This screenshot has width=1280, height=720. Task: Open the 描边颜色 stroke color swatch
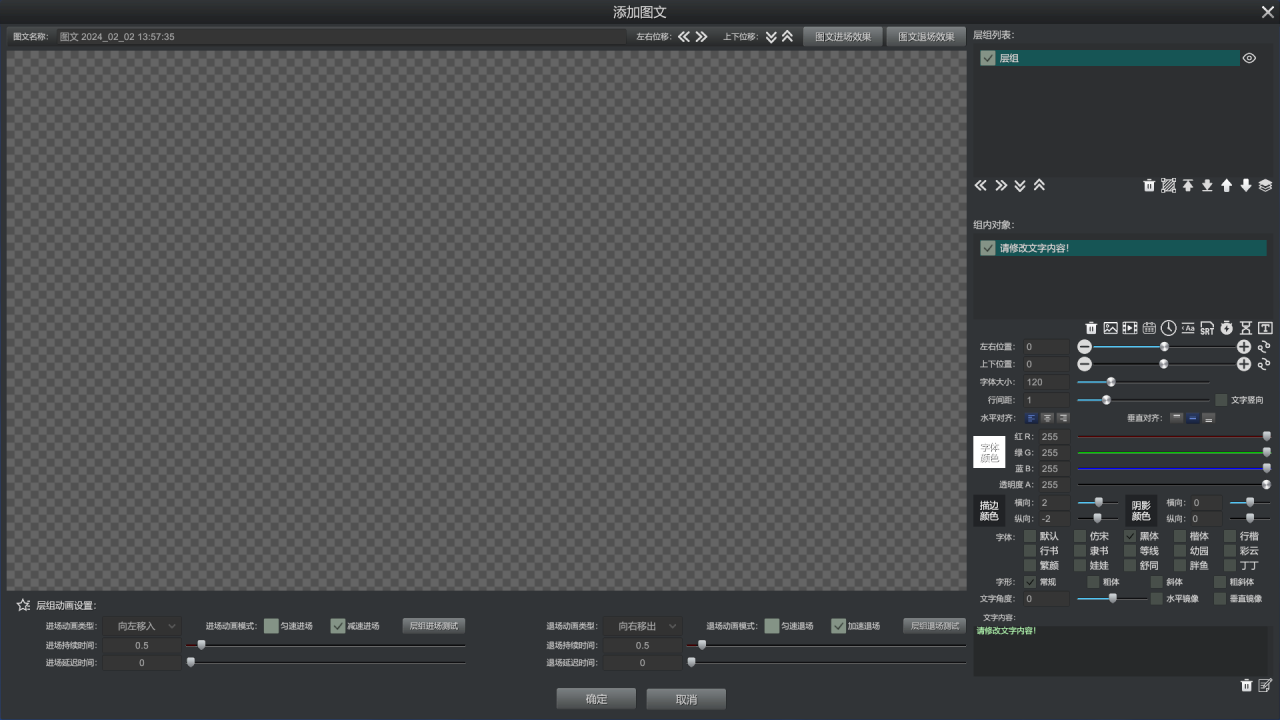point(990,510)
